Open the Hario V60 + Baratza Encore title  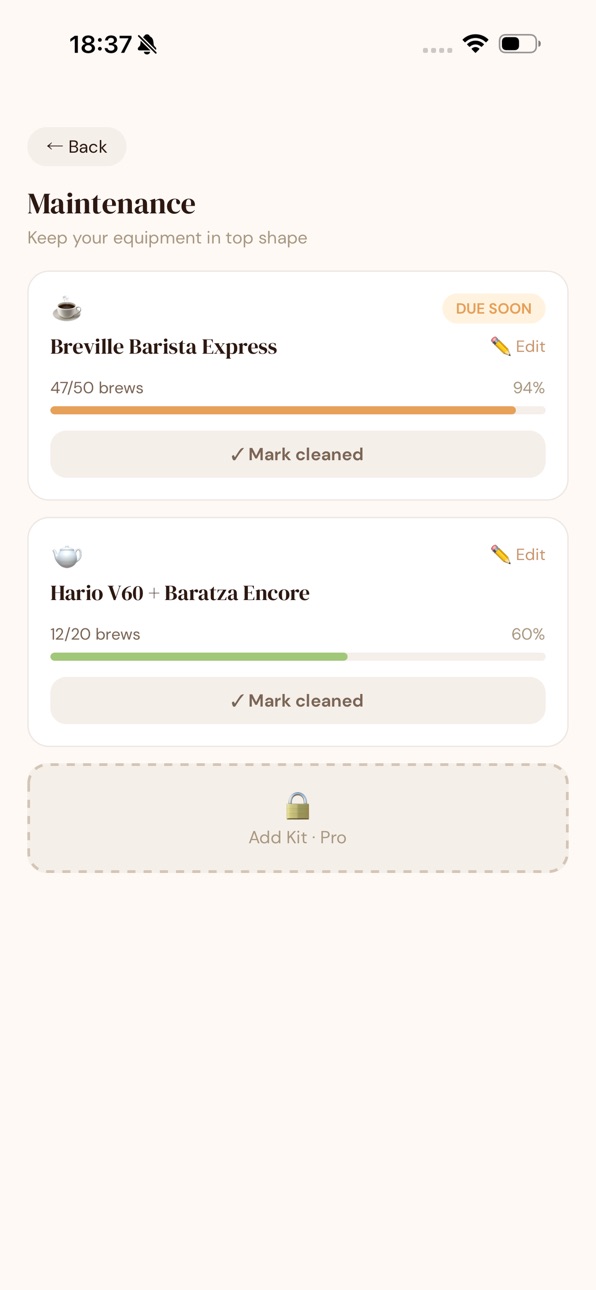[180, 593]
